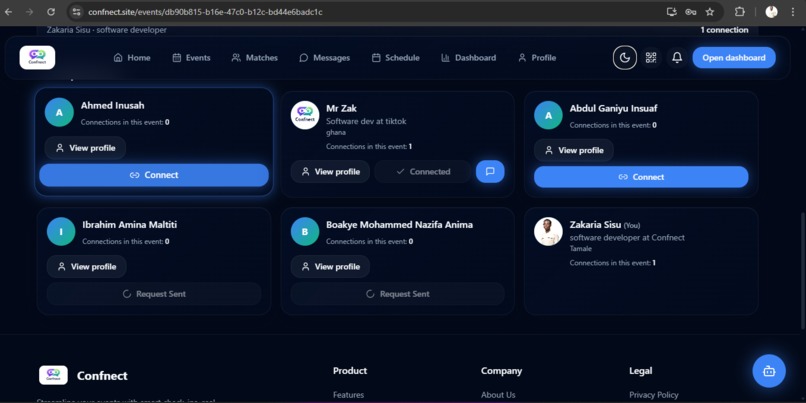Open notifications bell icon
Screen dimensions: 806x403
pos(677,58)
